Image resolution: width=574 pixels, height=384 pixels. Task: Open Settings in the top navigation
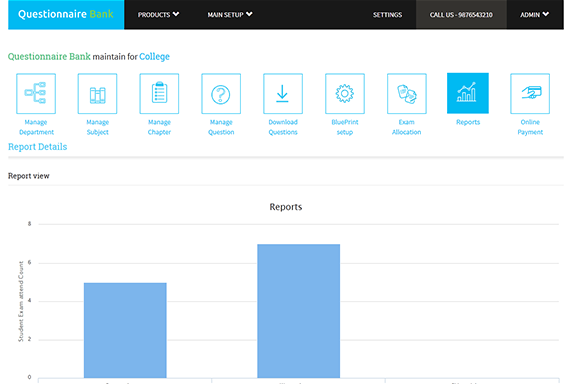387,15
